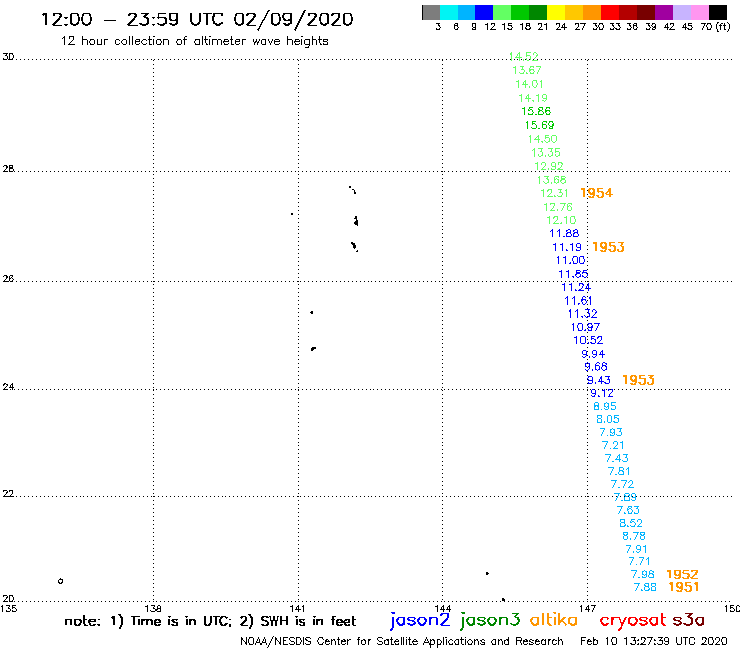Select the 10.97 wave height reading

point(585,327)
